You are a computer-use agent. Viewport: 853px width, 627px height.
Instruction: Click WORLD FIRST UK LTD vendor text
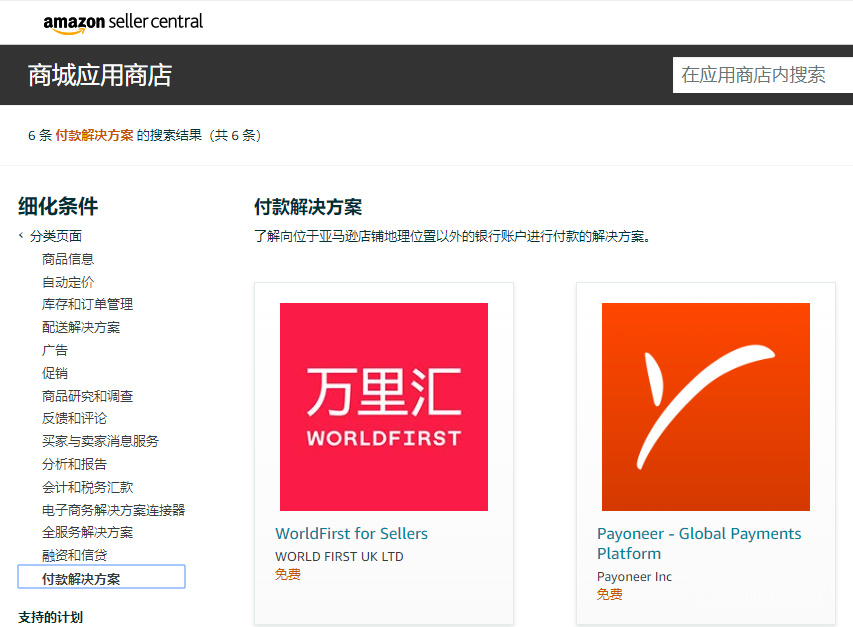(x=339, y=556)
